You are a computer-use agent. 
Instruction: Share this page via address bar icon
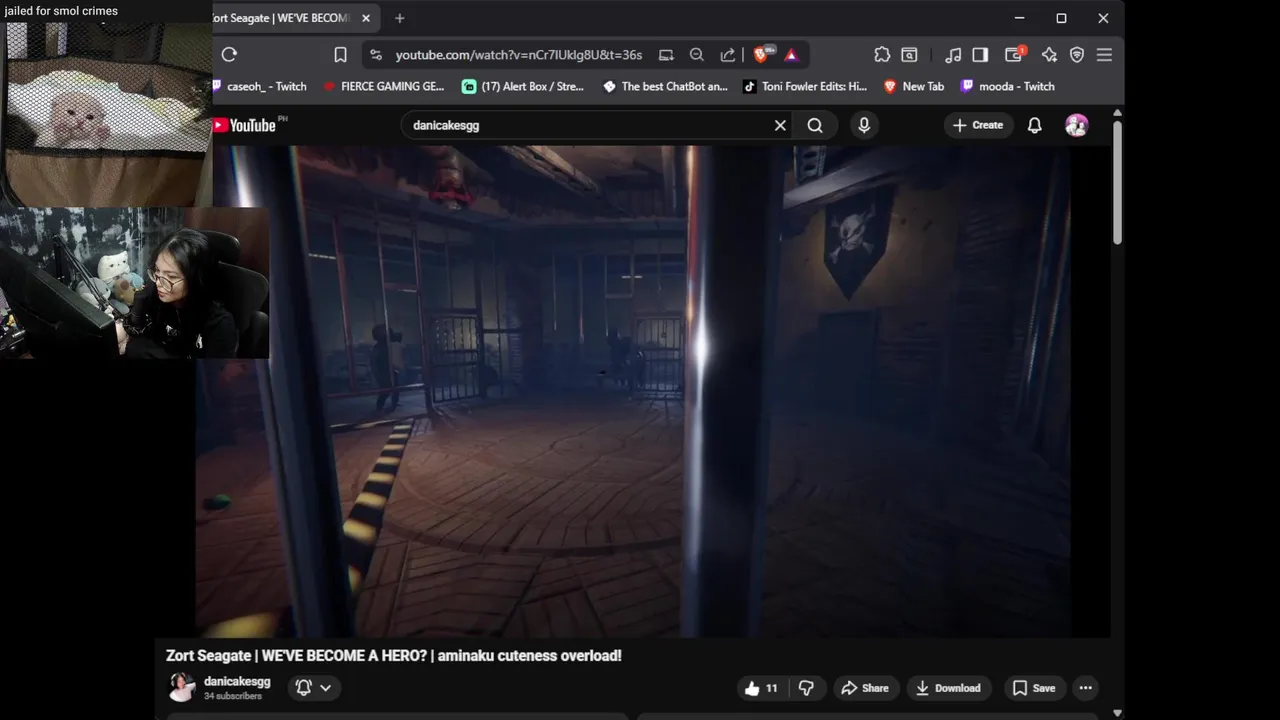(728, 55)
